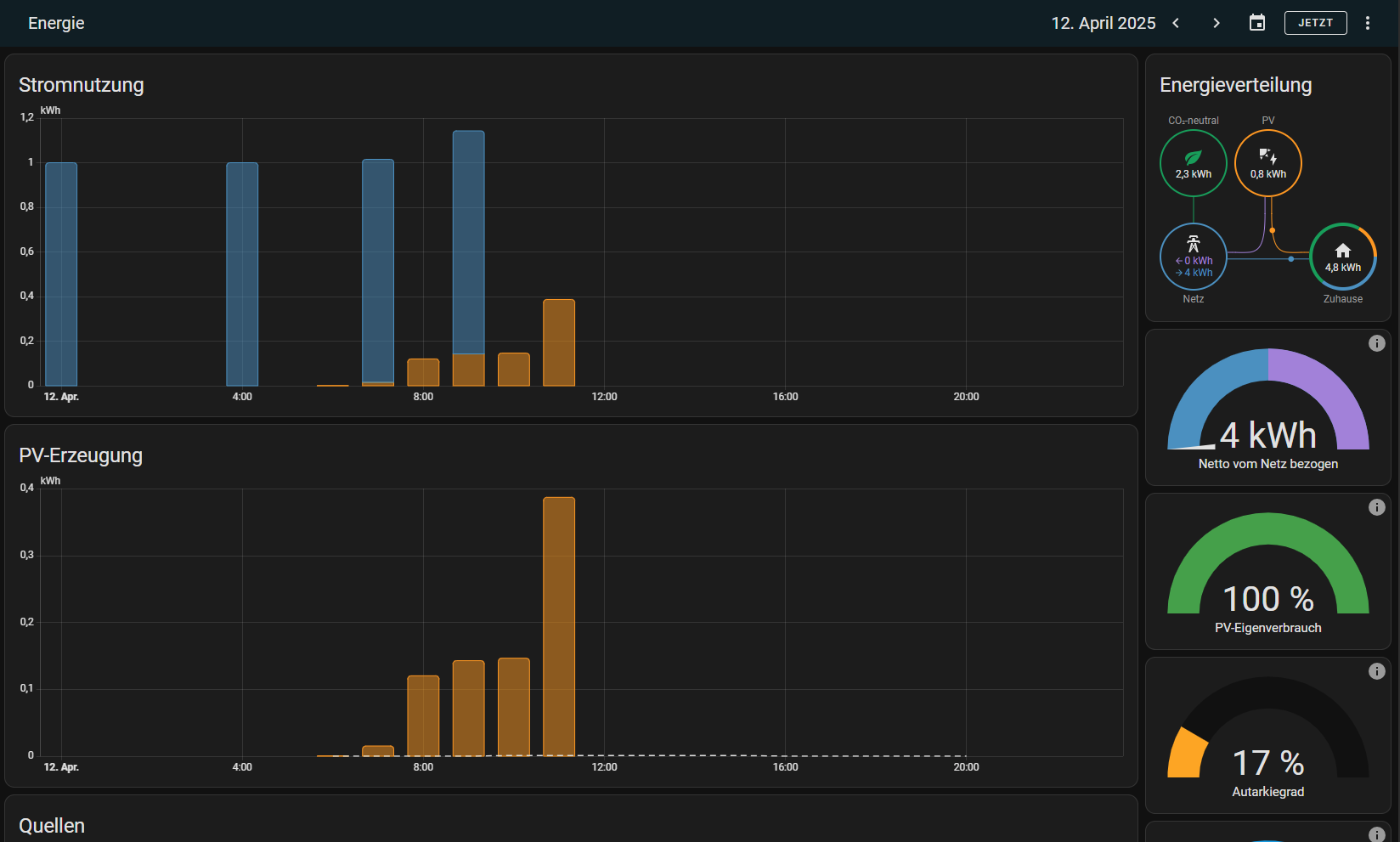Open the calendar date picker icon
This screenshot has height=842, width=1400.
1257,23
